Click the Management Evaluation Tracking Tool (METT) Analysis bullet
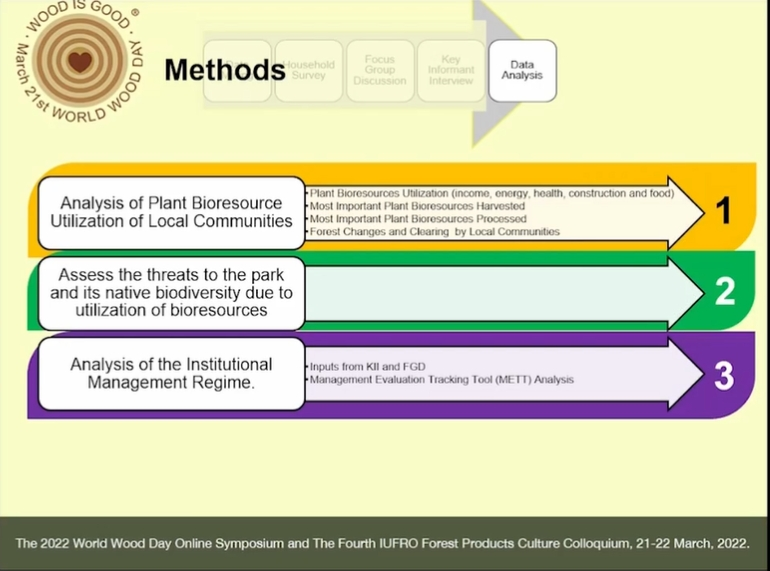Screen dimensions: 770x571 [x=441, y=380]
